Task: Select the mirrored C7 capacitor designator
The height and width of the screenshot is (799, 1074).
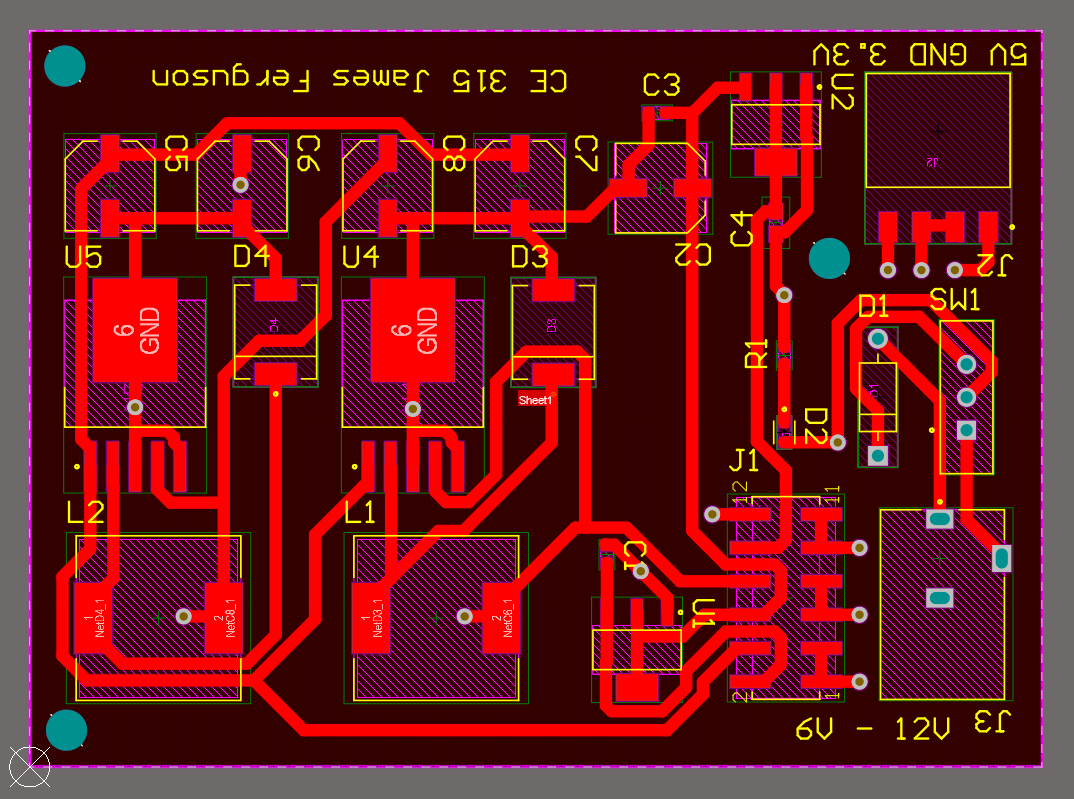Action: (x=586, y=153)
